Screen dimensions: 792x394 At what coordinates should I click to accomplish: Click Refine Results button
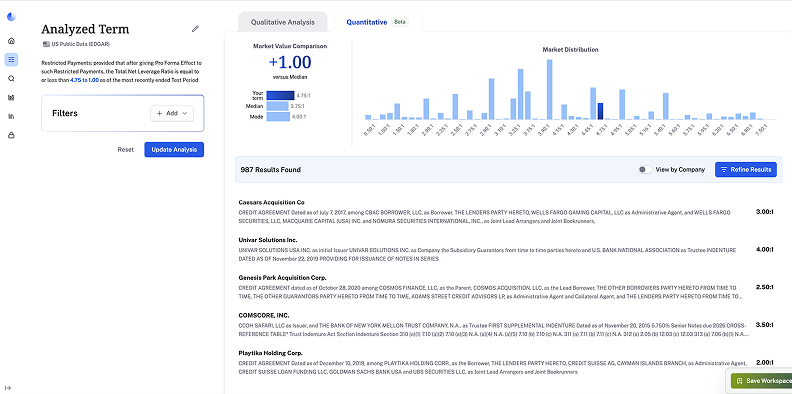point(746,170)
